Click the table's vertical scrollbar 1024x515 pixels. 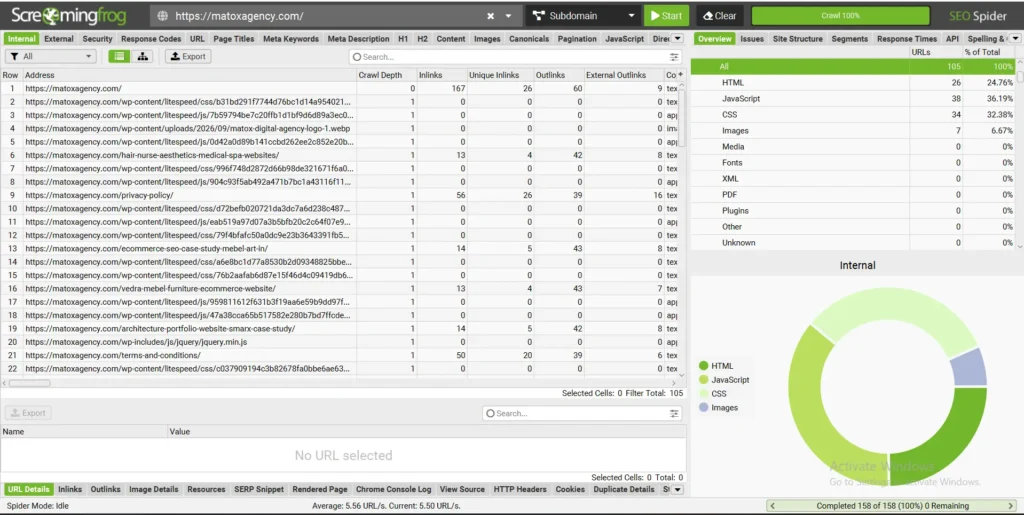pos(682,117)
